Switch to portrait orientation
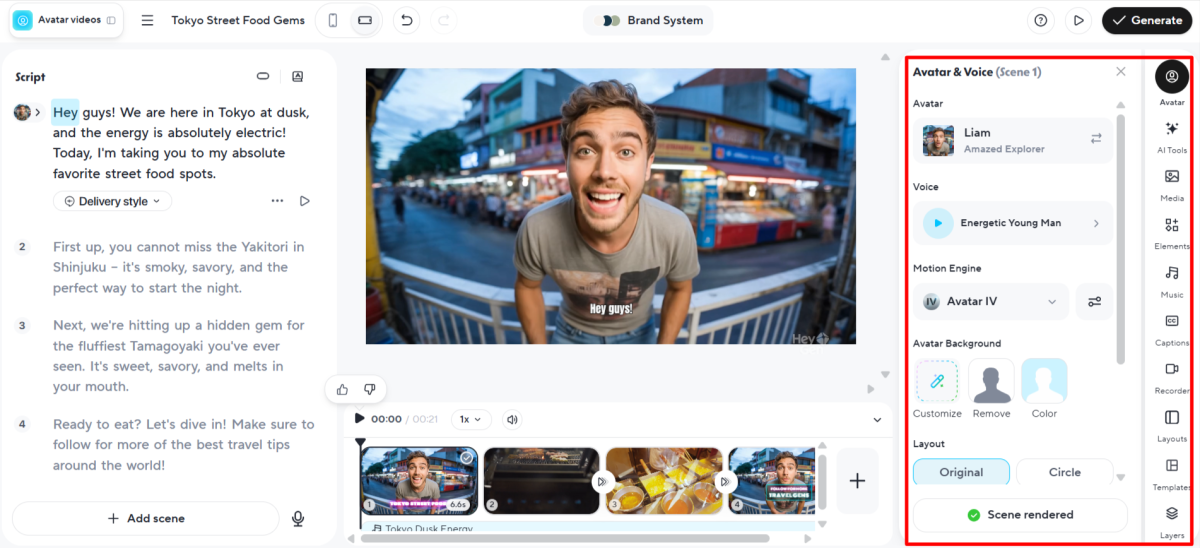Screen dimensions: 1200x548 pos(333,20)
